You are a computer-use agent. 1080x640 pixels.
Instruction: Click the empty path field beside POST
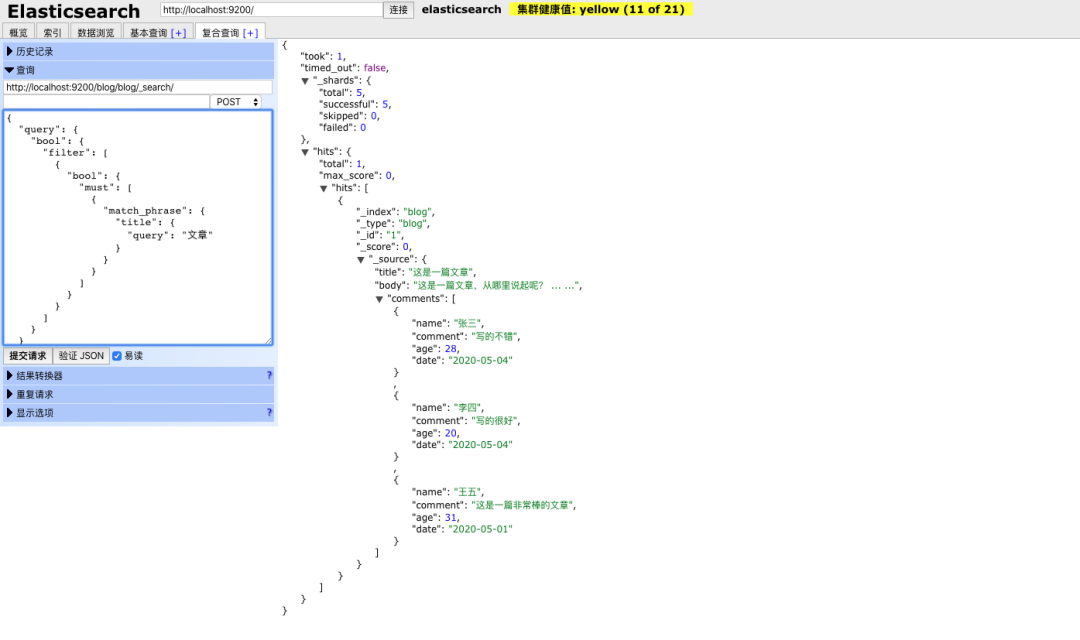[x=106, y=102]
